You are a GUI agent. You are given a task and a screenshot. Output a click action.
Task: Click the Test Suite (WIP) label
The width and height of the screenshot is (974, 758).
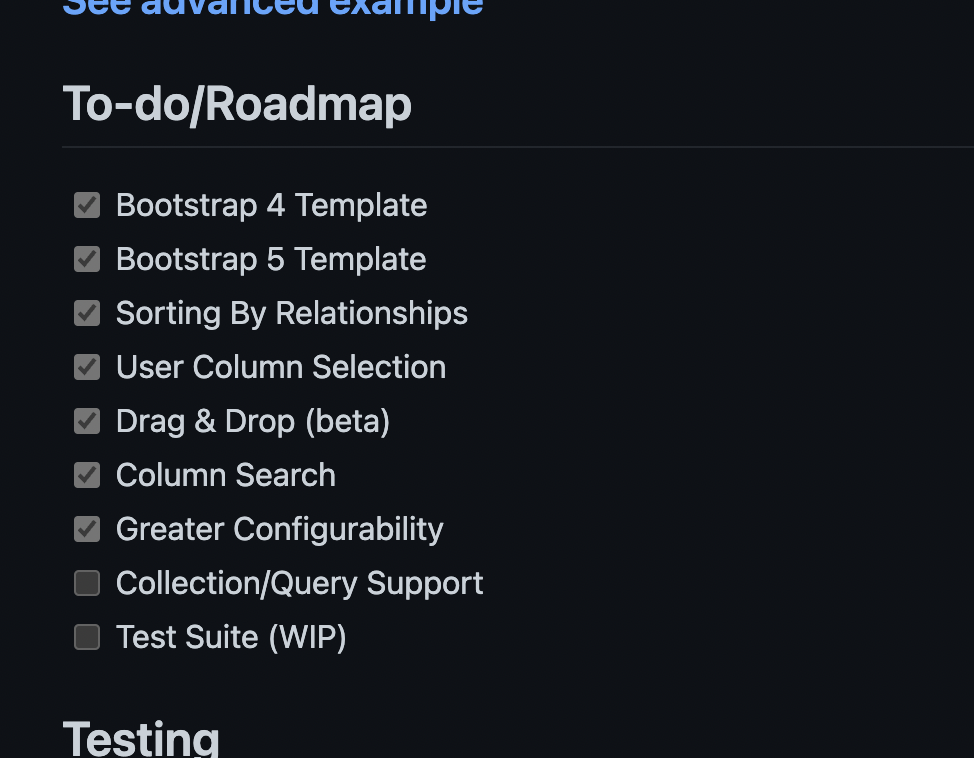(x=231, y=637)
